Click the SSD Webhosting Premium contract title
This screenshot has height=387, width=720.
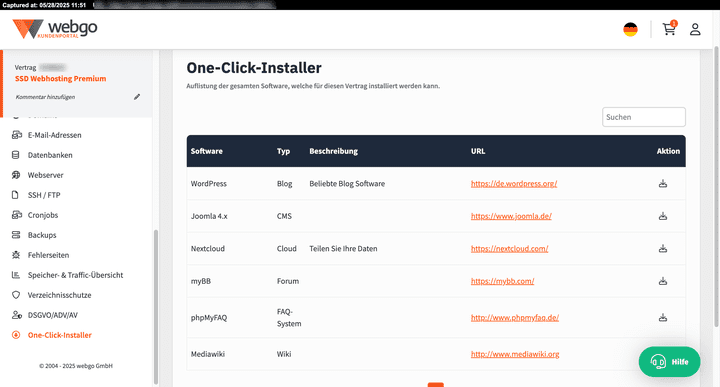pyautogui.click(x=60, y=79)
